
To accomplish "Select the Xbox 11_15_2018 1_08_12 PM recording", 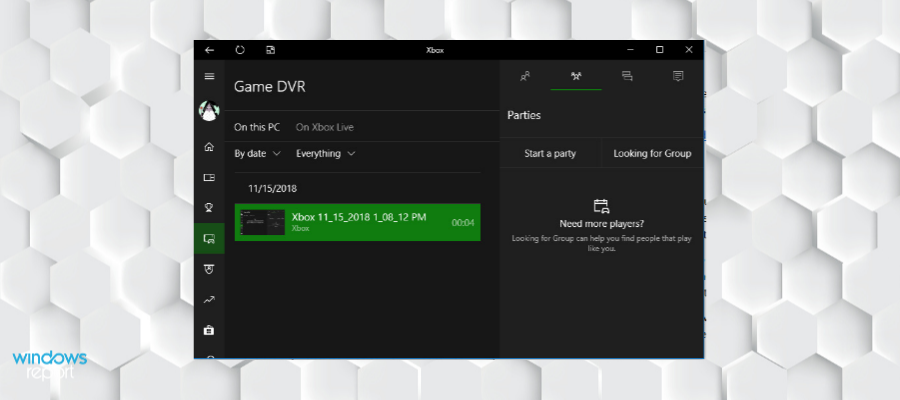I will tap(358, 222).
